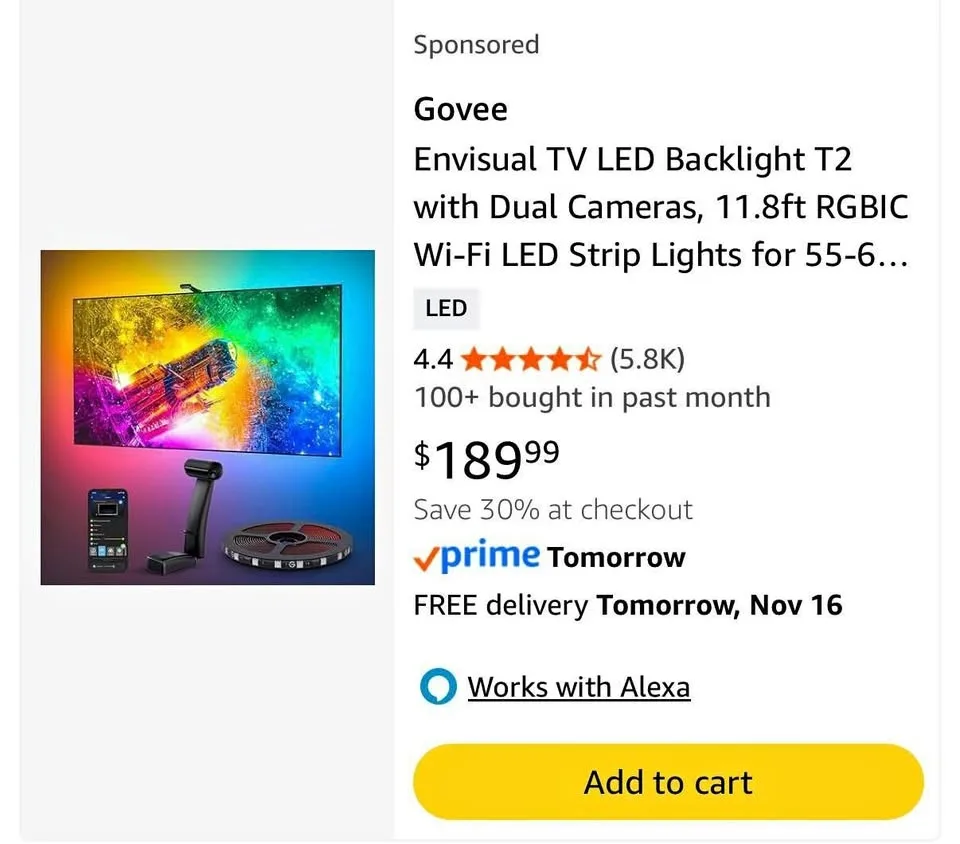
Task: Click the yellow Add to cart button
Action: point(668,781)
